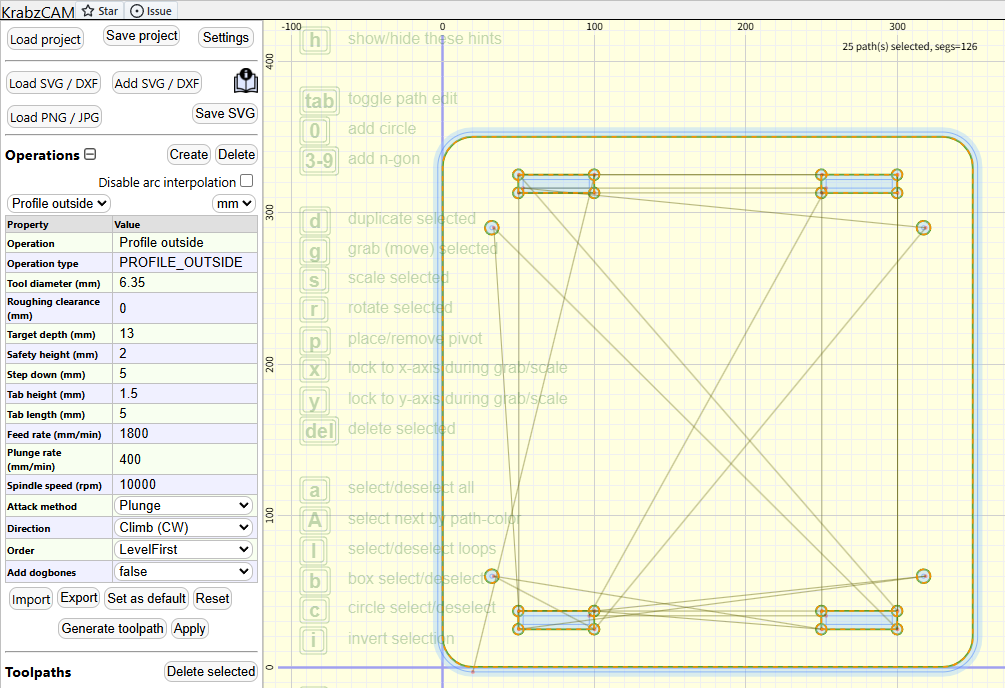This screenshot has height=688, width=1005.
Task: Open the documentation book icon
Action: (x=245, y=81)
